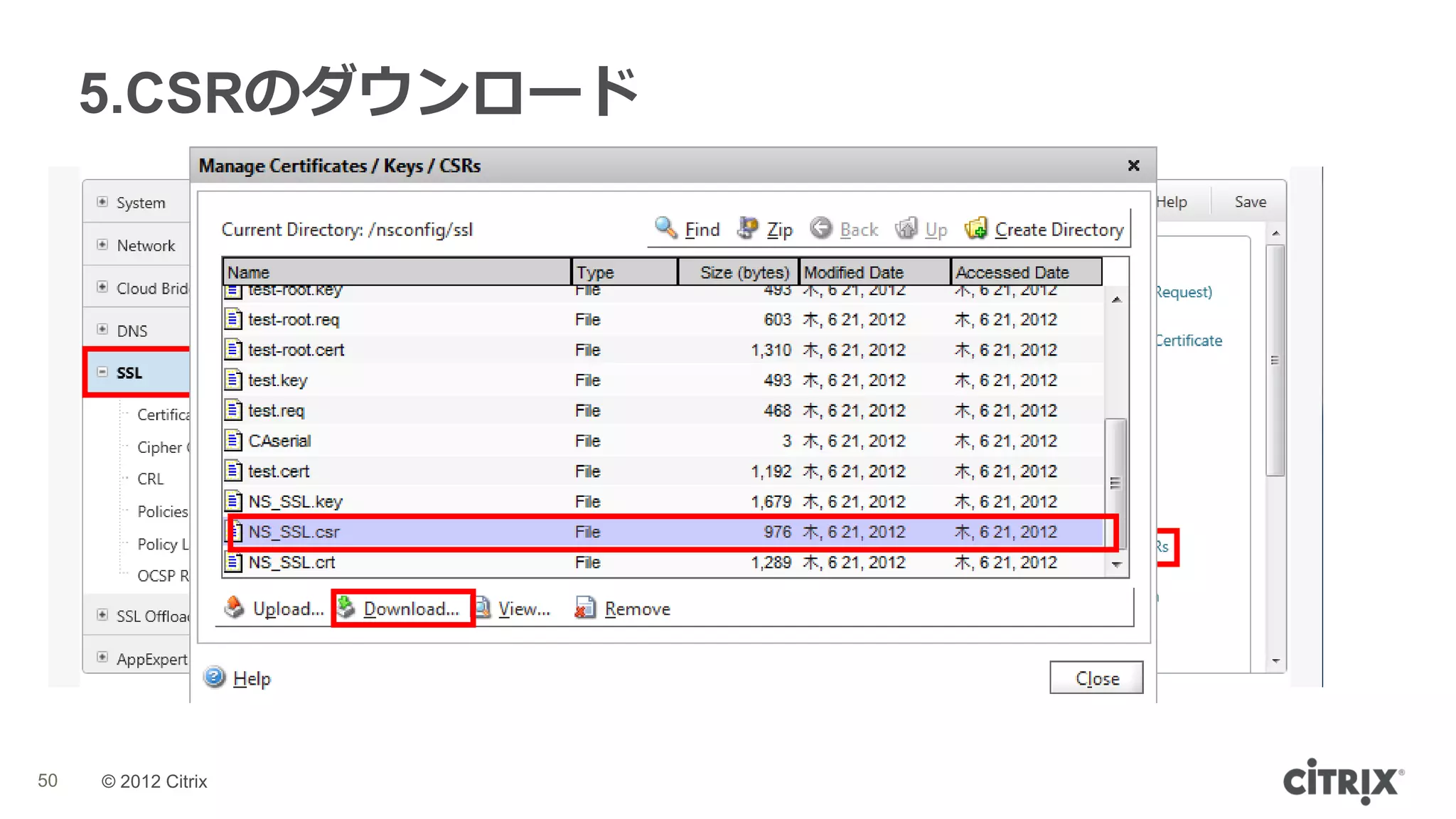1456x819 pixels.
Task: Click the Upload icon
Action: coord(234,607)
